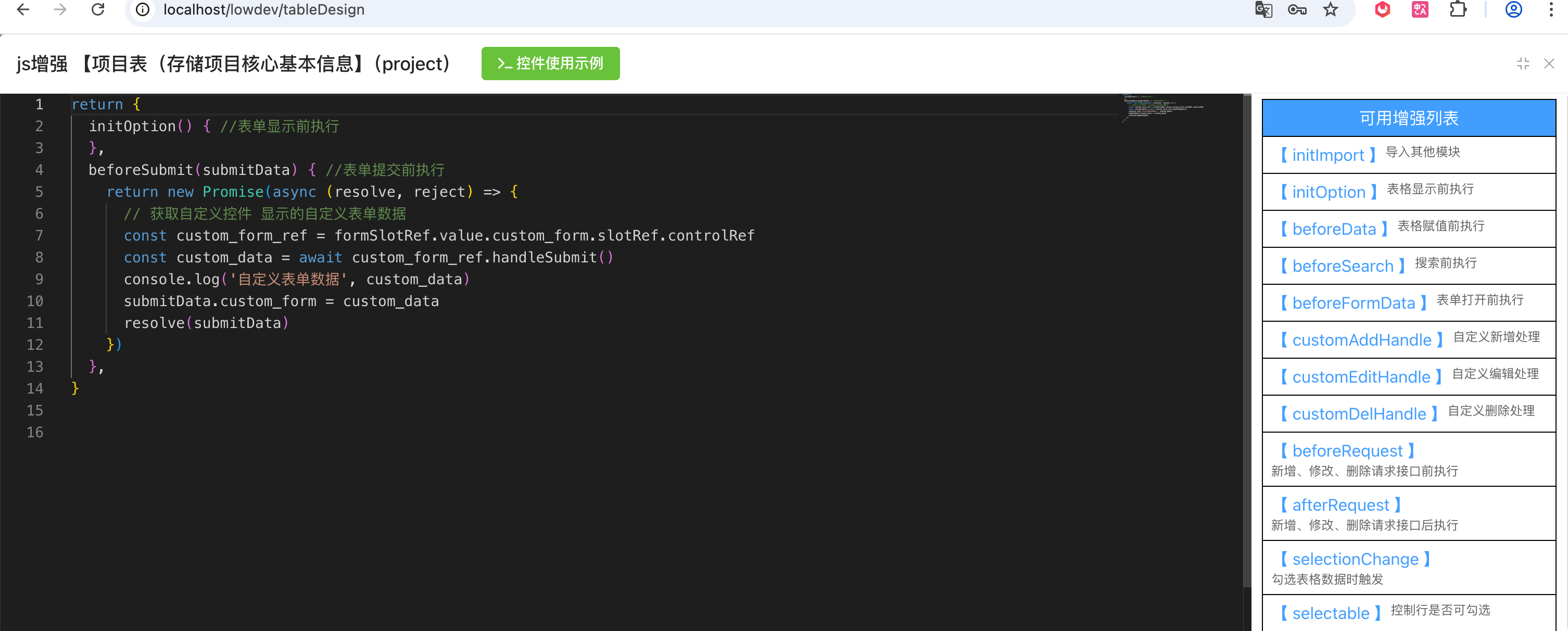Viewport: 1568px width, 631px height.
Task: Select the beforeSearch enhancement entry
Action: click(x=1342, y=266)
